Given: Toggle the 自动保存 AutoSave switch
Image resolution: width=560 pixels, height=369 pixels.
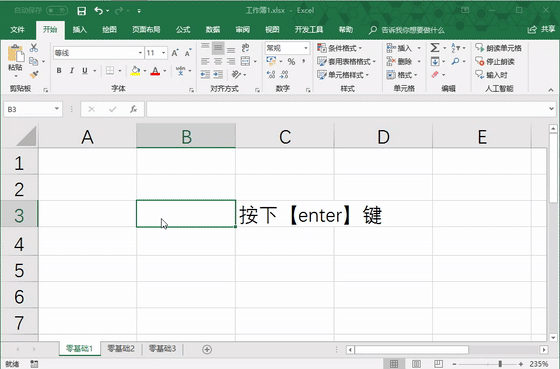Looking at the screenshot, I should coord(57,11).
